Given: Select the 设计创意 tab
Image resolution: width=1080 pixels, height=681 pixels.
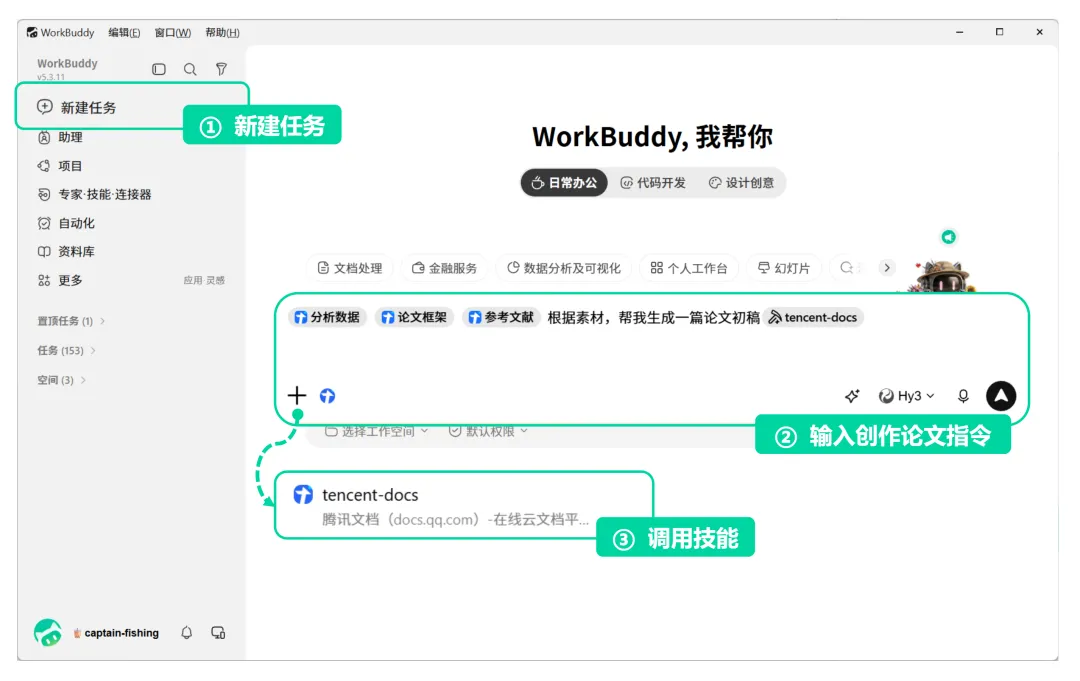Looking at the screenshot, I should (742, 183).
